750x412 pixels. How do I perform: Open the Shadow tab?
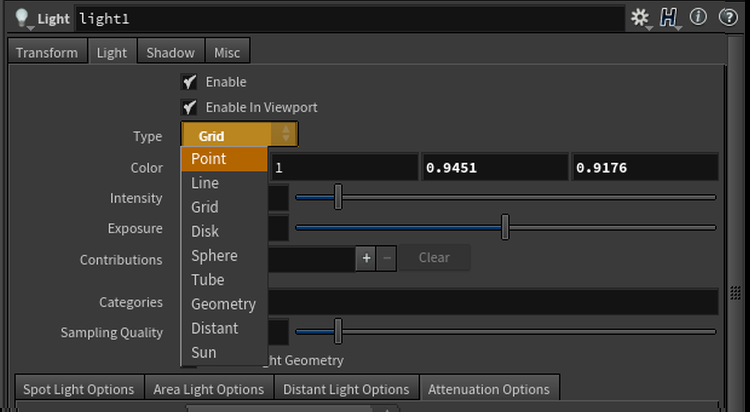(x=170, y=52)
